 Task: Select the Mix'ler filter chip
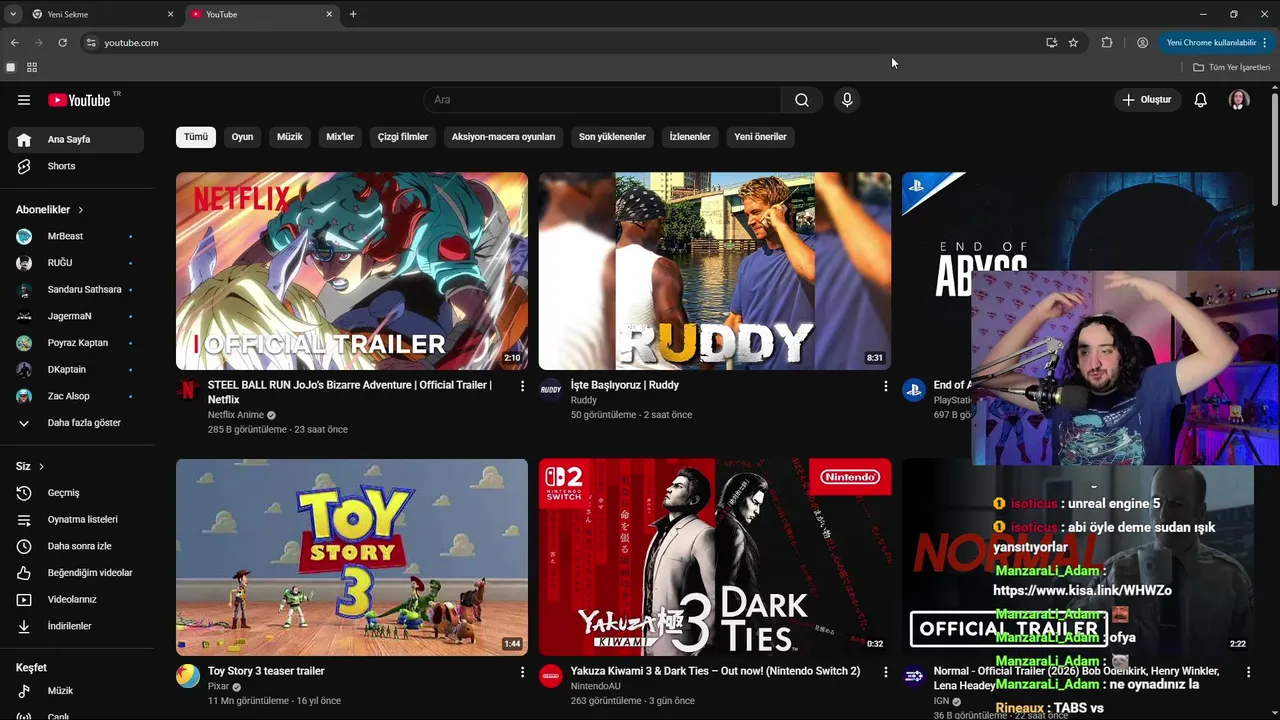coord(340,137)
